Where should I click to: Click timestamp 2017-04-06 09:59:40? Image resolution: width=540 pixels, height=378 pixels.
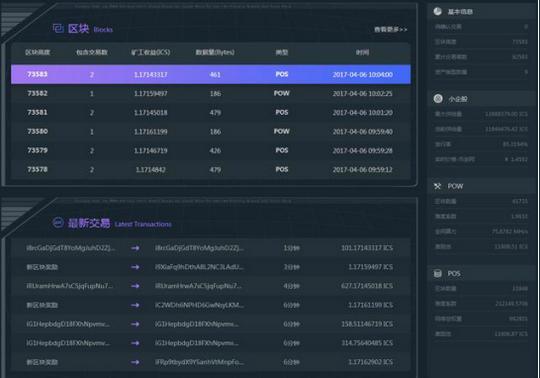point(362,132)
